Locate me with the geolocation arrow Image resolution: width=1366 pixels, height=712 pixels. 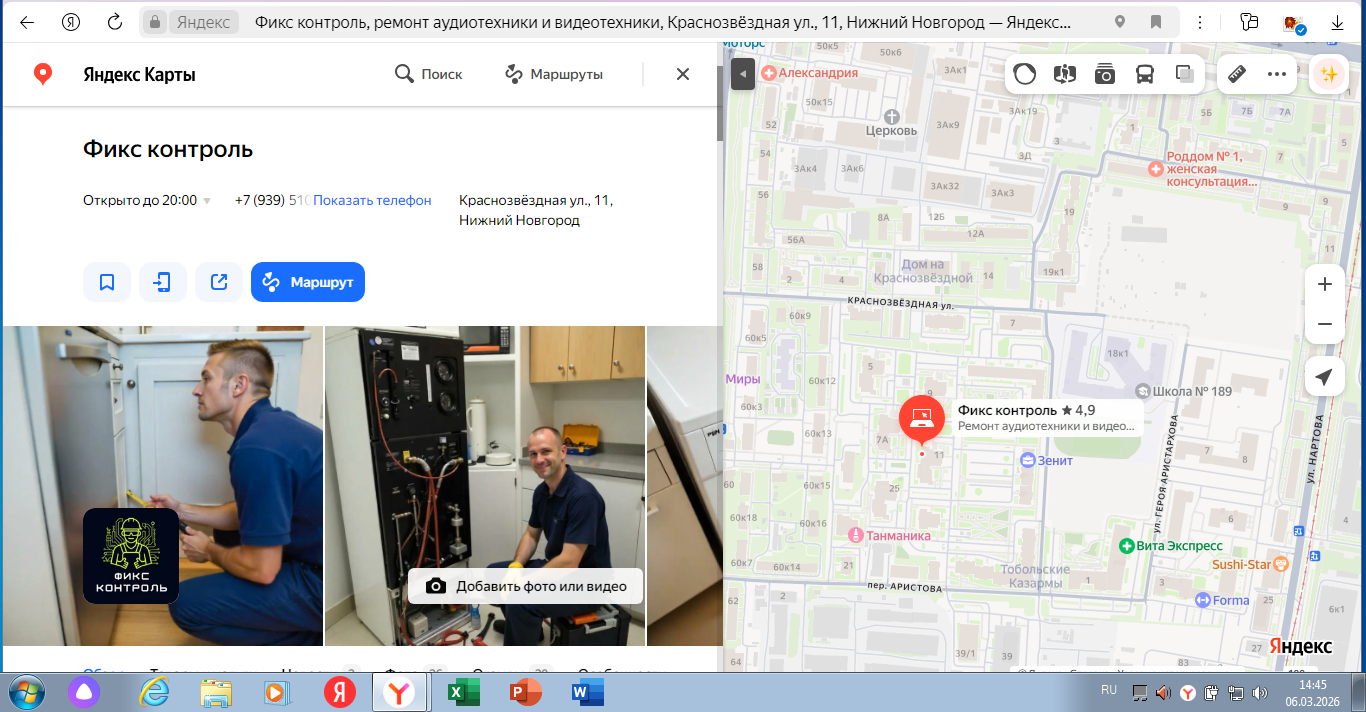(1325, 377)
